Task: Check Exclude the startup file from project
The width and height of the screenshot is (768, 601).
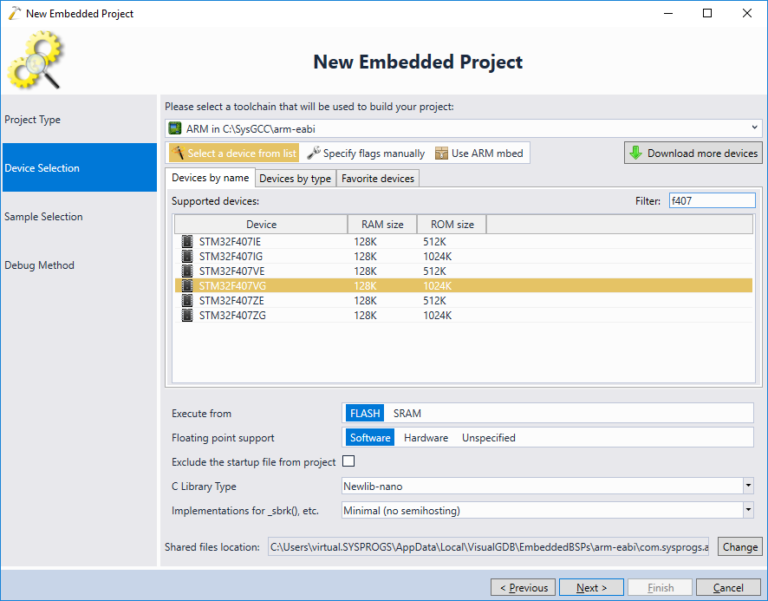Action: (349, 461)
